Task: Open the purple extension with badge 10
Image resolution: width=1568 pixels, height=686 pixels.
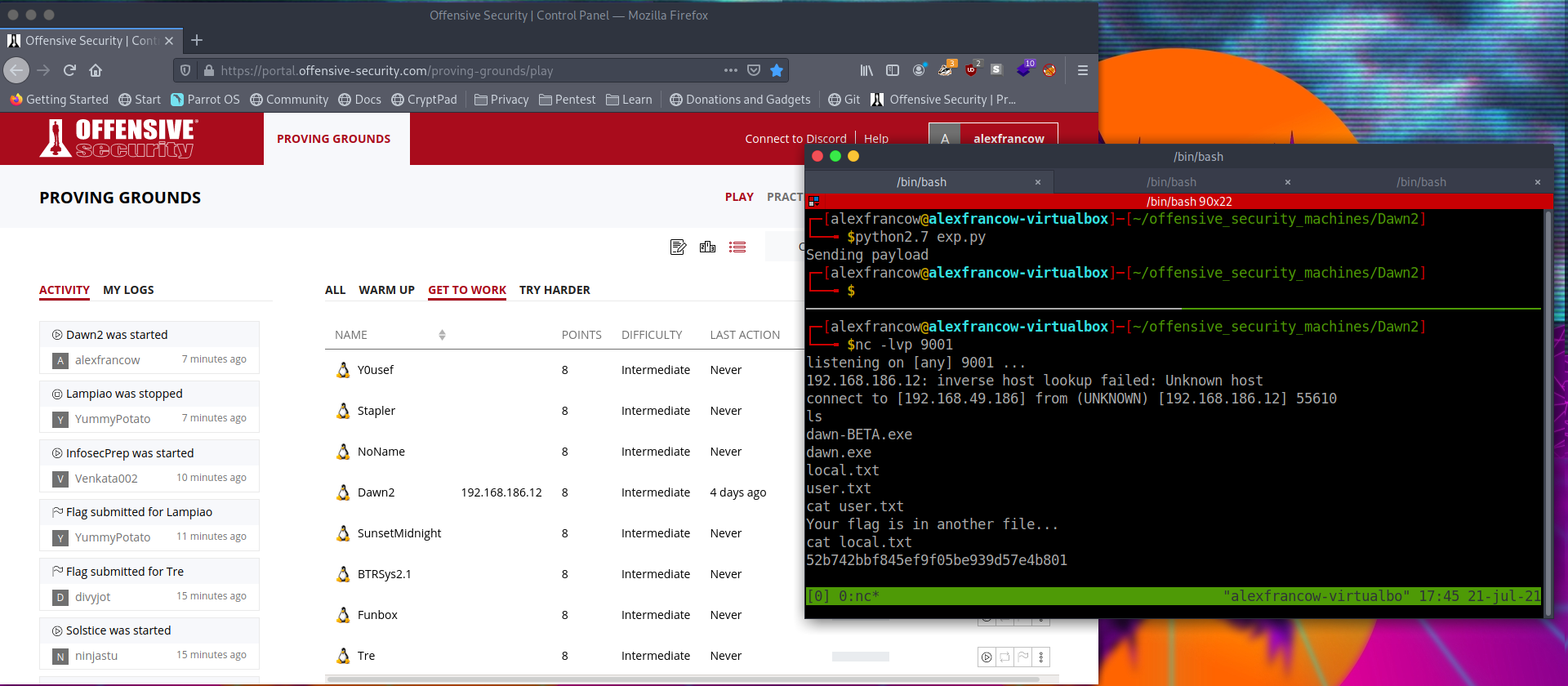Action: pyautogui.click(x=1024, y=69)
